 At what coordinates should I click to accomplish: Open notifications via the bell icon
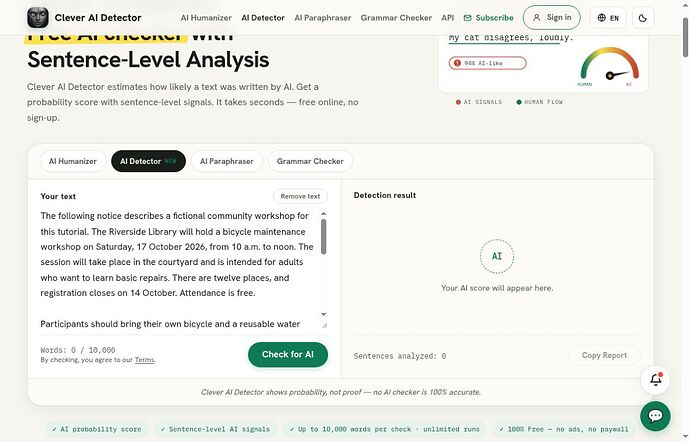[656, 379]
